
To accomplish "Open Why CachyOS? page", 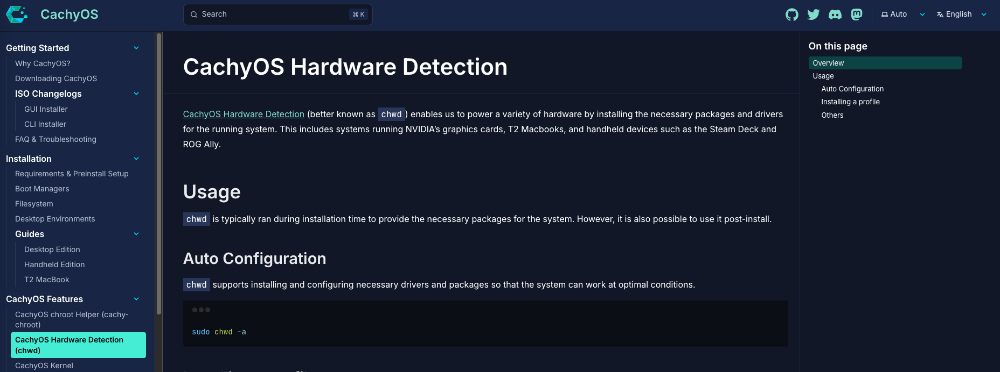I will pos(43,63).
